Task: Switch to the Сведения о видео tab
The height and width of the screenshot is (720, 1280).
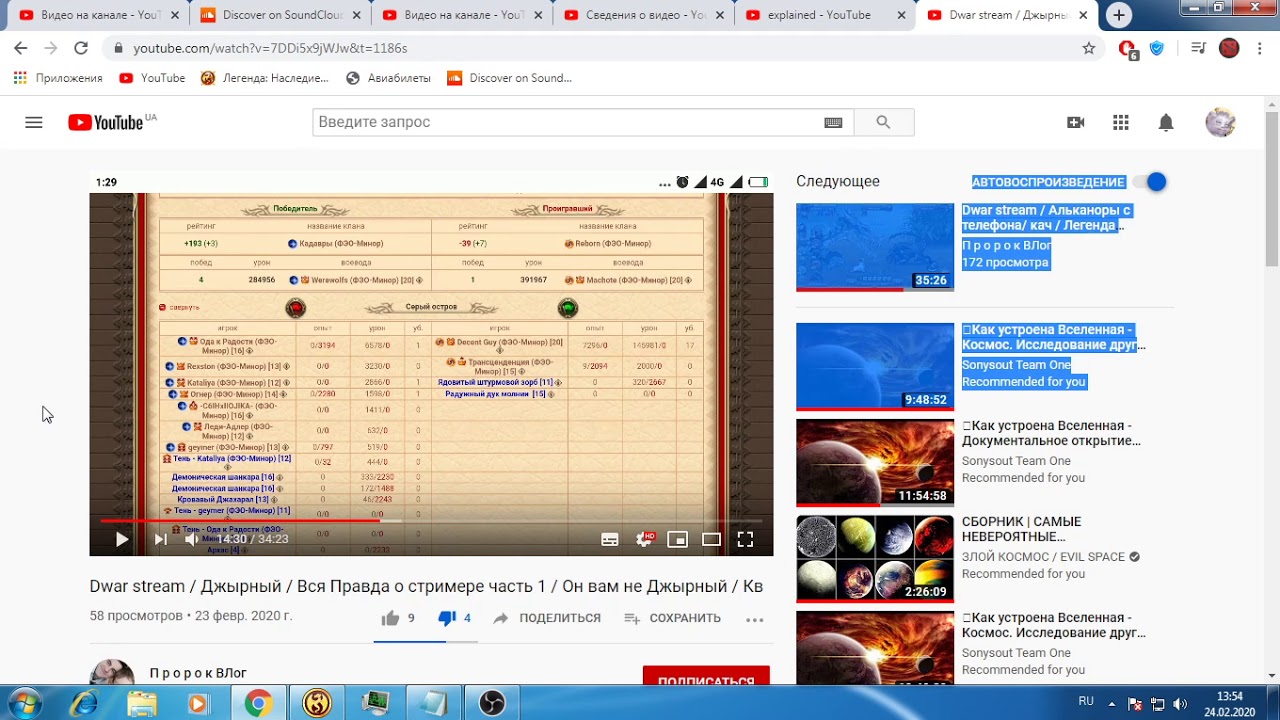Action: point(642,15)
